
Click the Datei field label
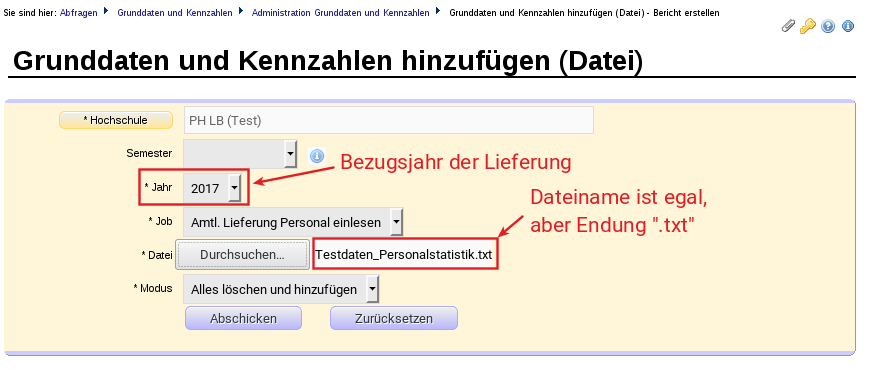(157, 255)
